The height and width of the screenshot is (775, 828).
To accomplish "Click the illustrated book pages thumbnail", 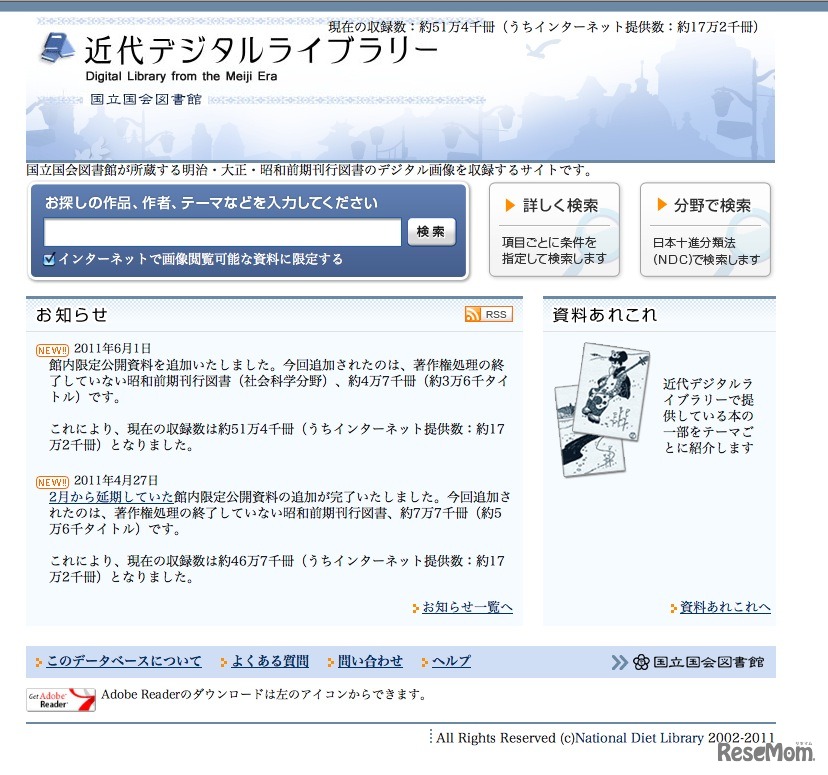I will click(x=602, y=409).
